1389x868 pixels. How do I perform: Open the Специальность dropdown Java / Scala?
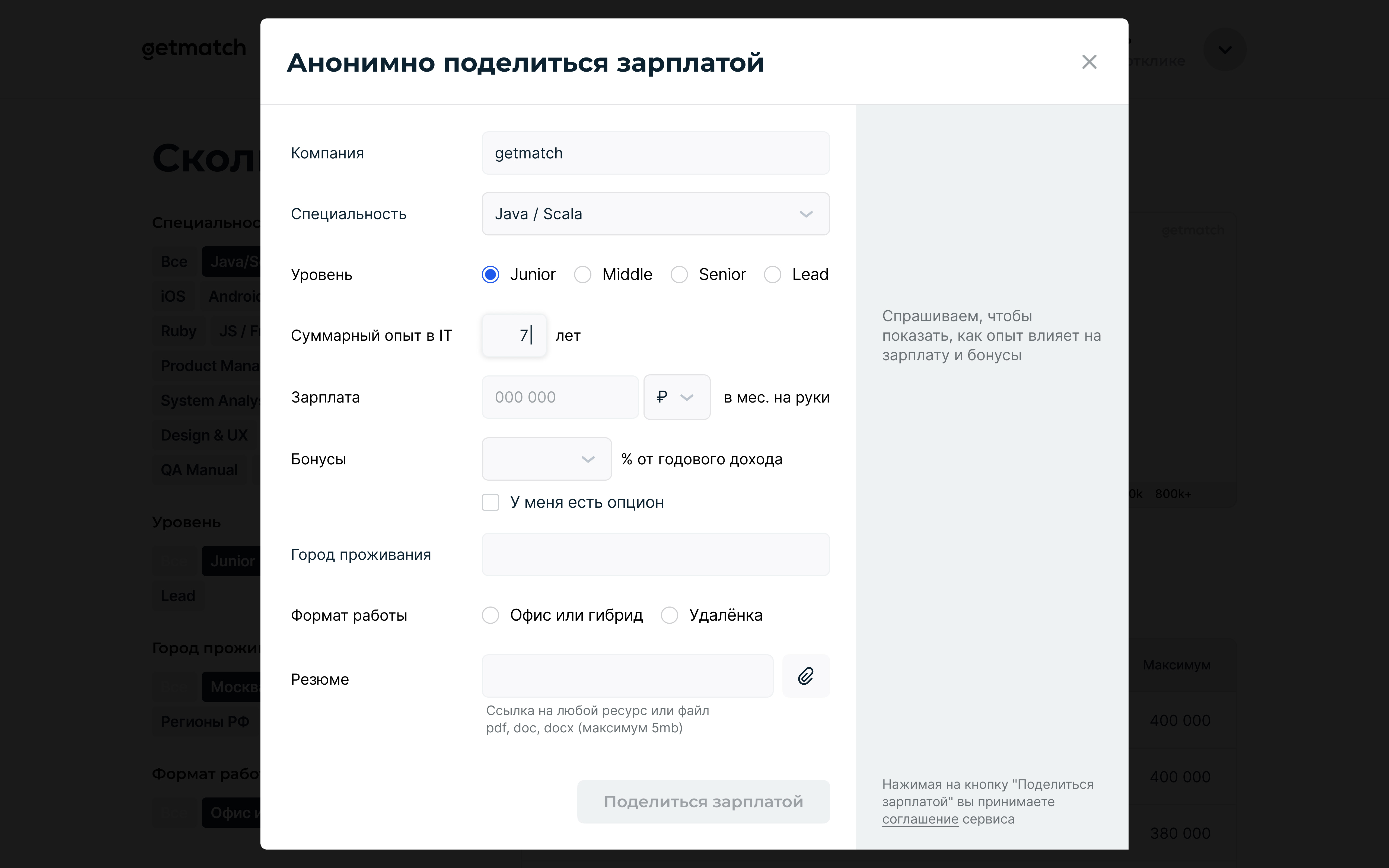pyautogui.click(x=655, y=214)
